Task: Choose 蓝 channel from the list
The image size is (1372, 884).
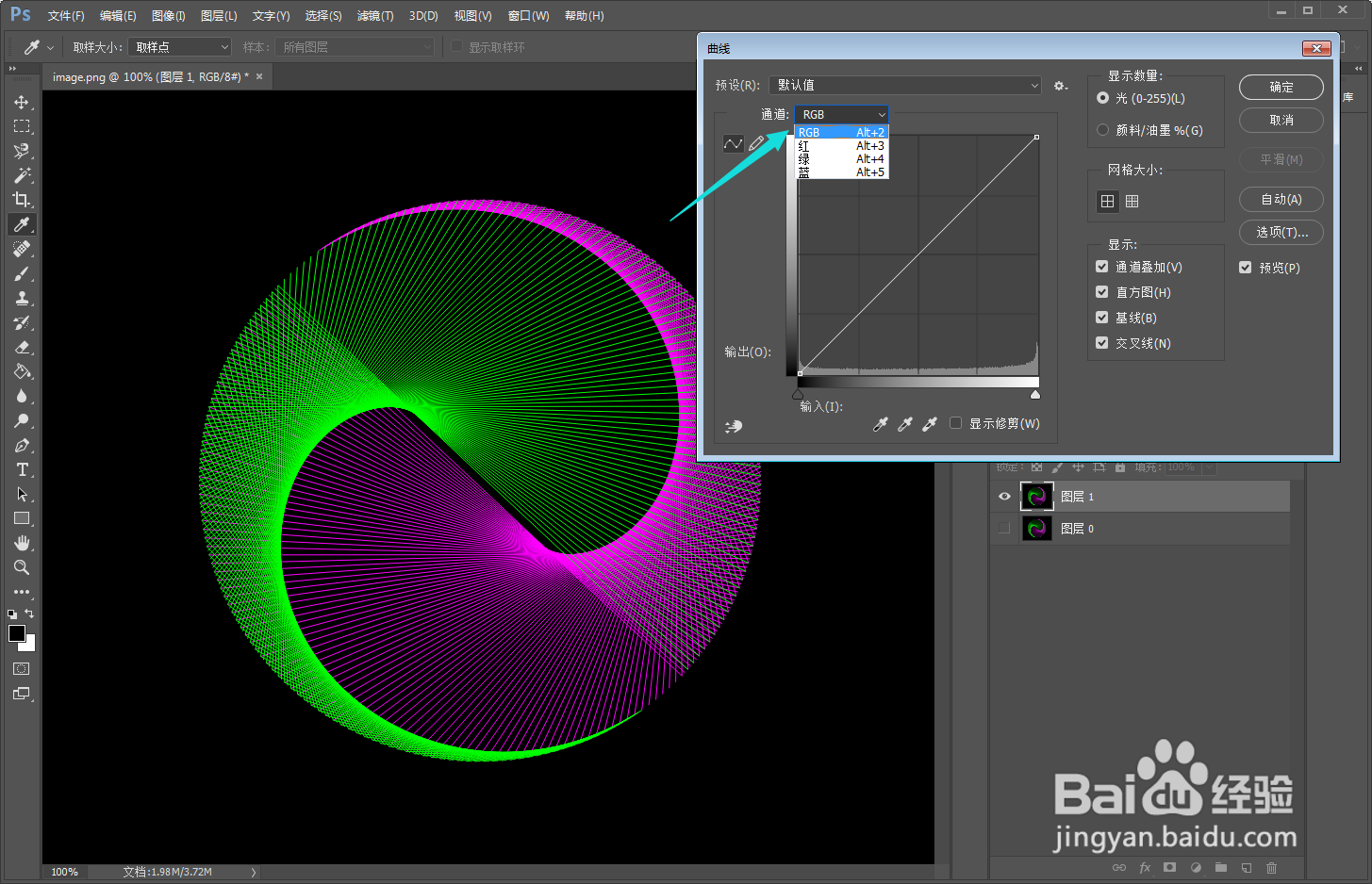Action: [841, 172]
